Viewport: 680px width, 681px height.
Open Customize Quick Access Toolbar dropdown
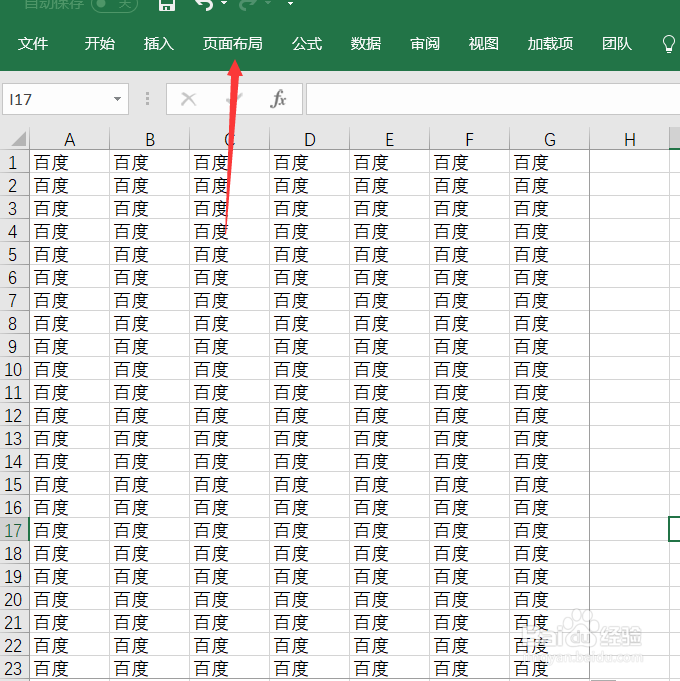coord(290,3)
